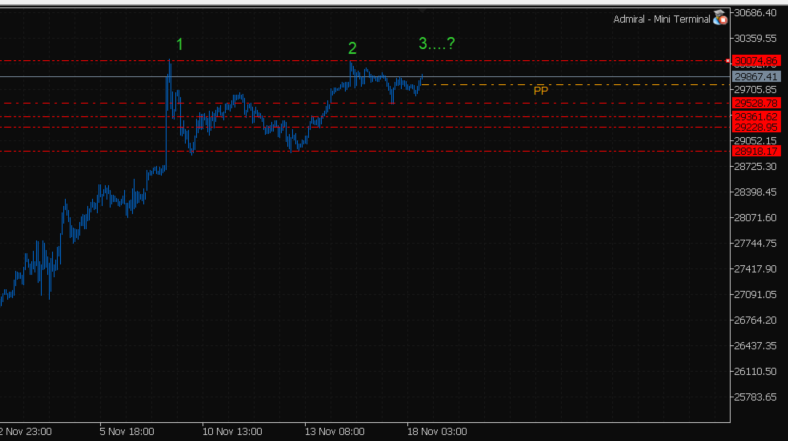
Task: Click the Admiral Mini Terminal expert advisor icon
Action: click(720, 18)
